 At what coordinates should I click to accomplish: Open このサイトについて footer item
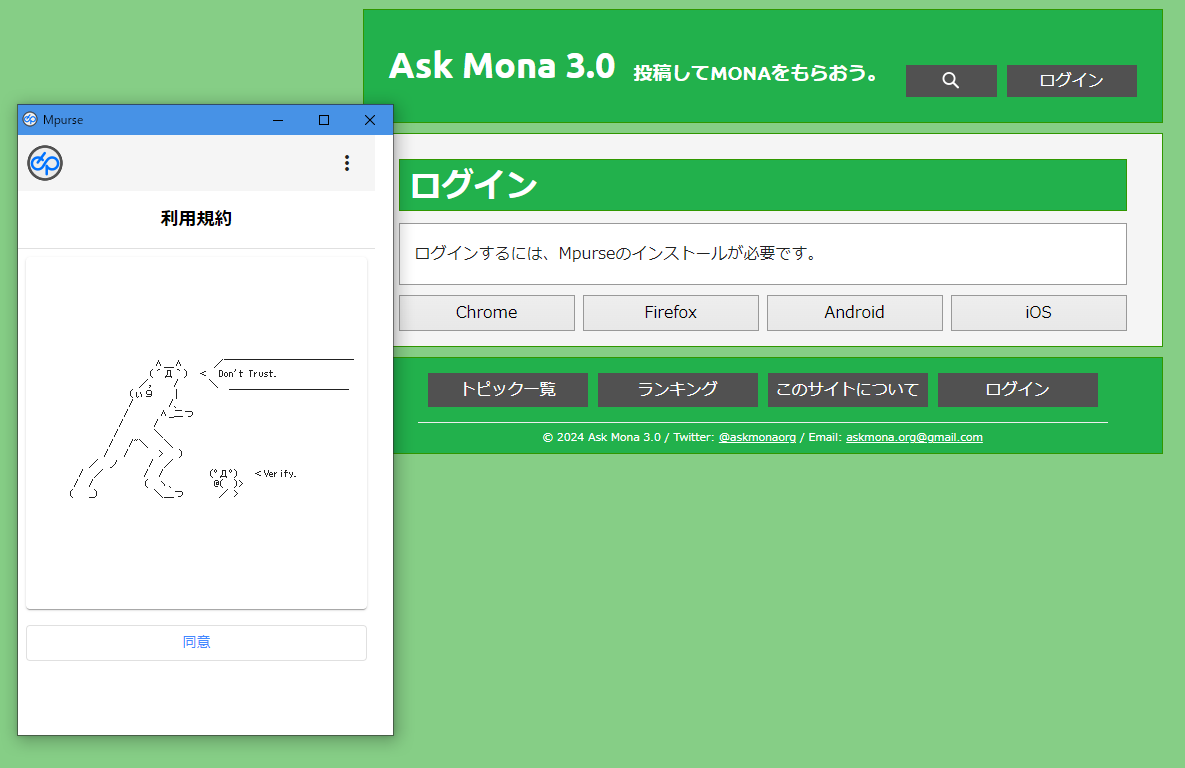848,390
